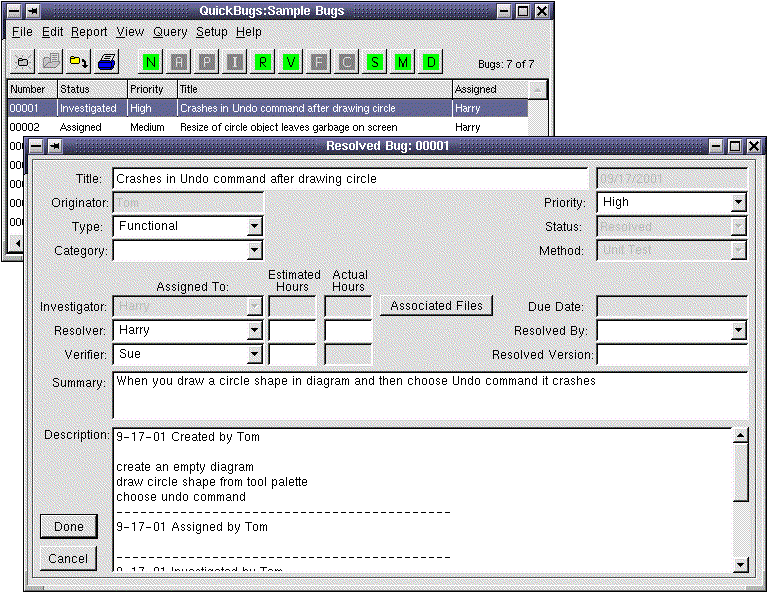Open the Setup menu
The width and height of the screenshot is (768, 592).
click(x=212, y=32)
